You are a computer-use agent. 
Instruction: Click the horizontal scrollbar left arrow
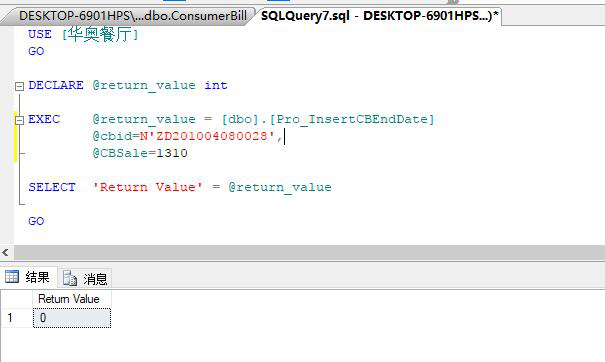[5, 253]
